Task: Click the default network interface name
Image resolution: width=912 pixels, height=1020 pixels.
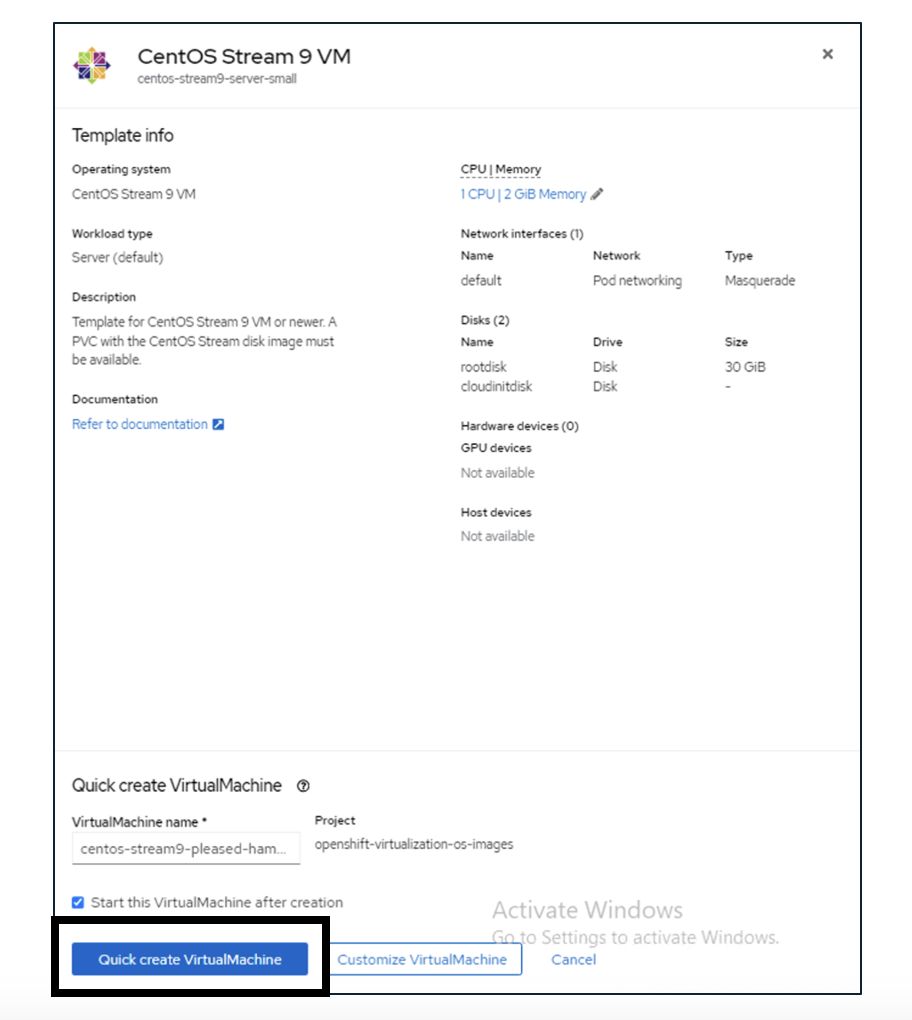Action: (481, 280)
